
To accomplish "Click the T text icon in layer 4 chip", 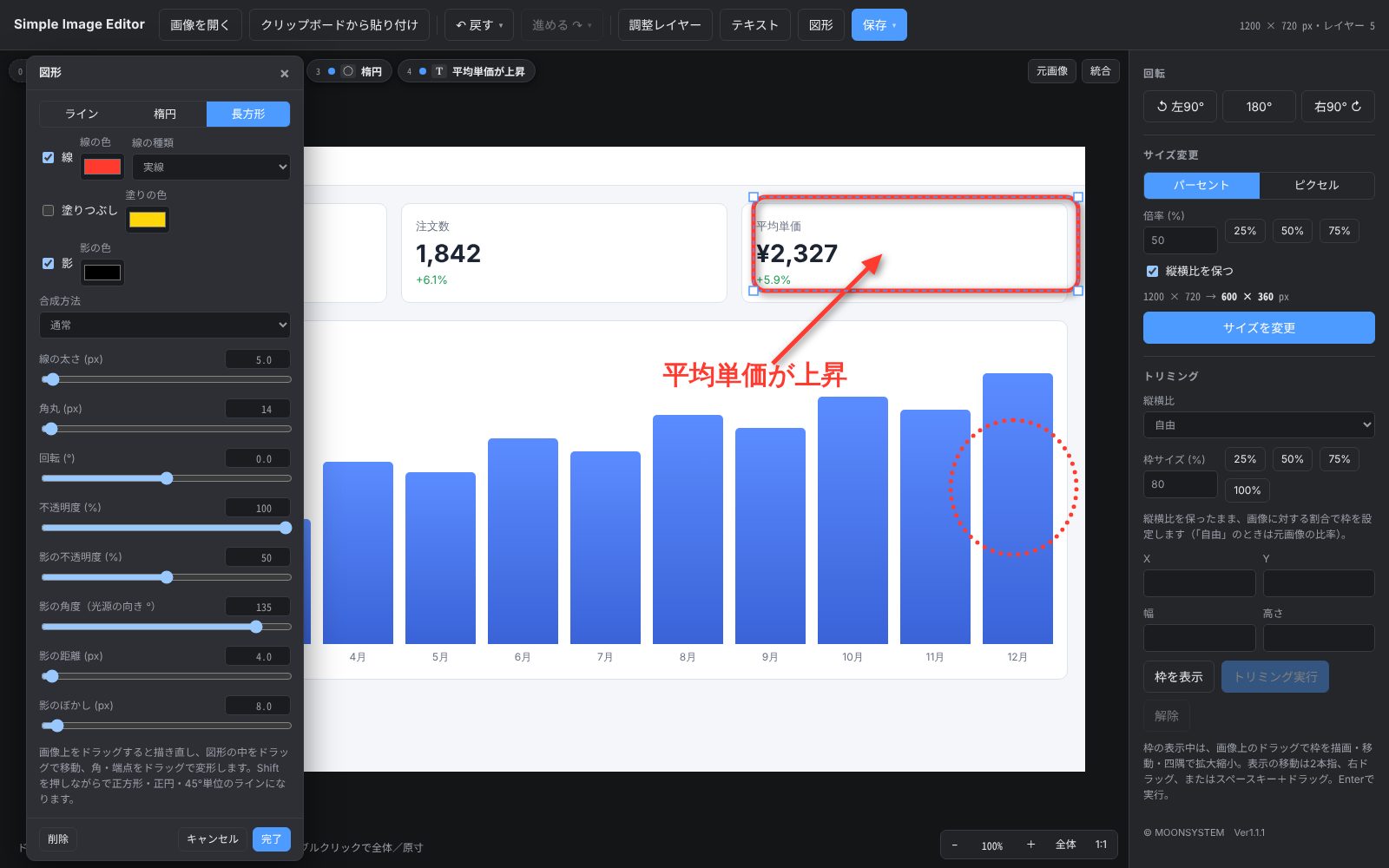I will (x=439, y=71).
